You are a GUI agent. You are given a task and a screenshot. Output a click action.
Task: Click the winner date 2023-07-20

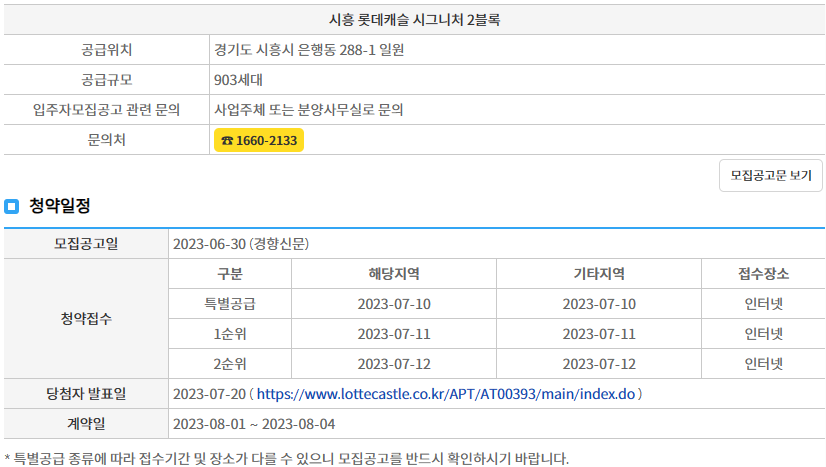[209, 394]
